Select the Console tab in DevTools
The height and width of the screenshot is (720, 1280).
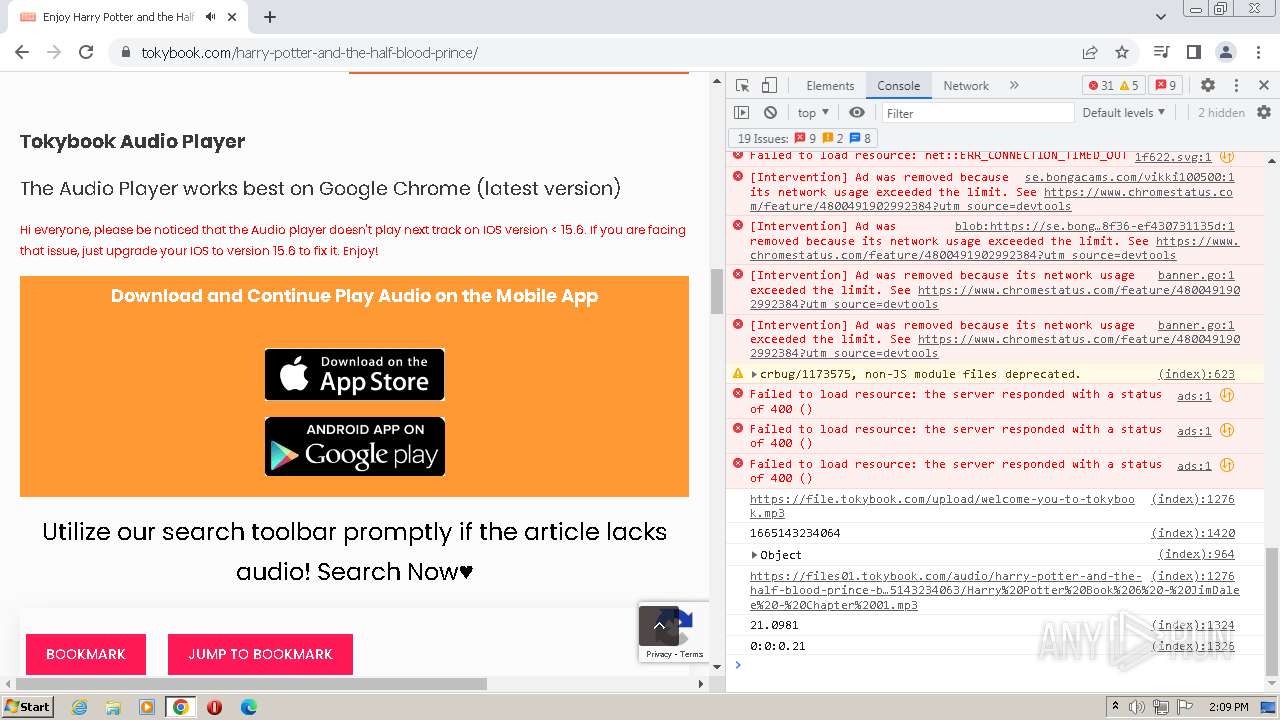(x=898, y=86)
